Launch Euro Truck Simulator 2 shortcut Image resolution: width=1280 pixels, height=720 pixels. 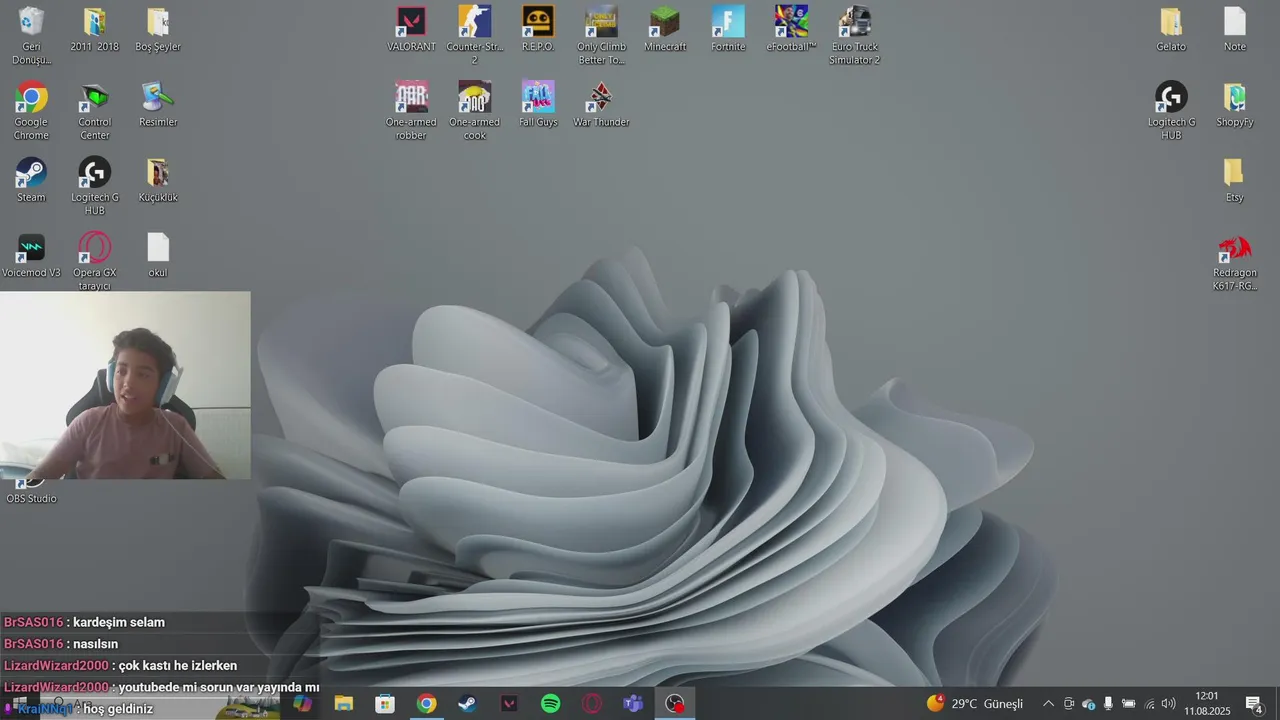[855, 35]
